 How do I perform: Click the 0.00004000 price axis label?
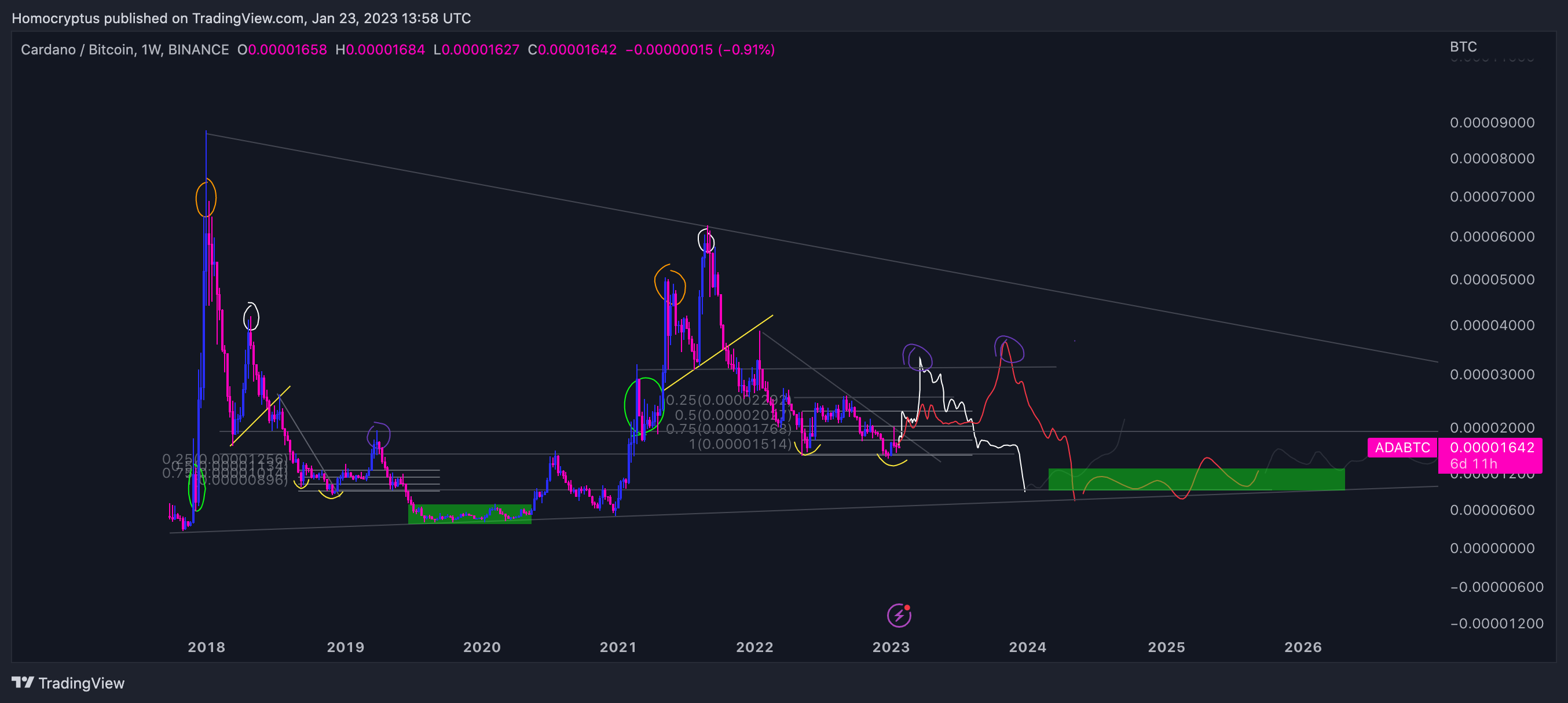pos(1492,325)
